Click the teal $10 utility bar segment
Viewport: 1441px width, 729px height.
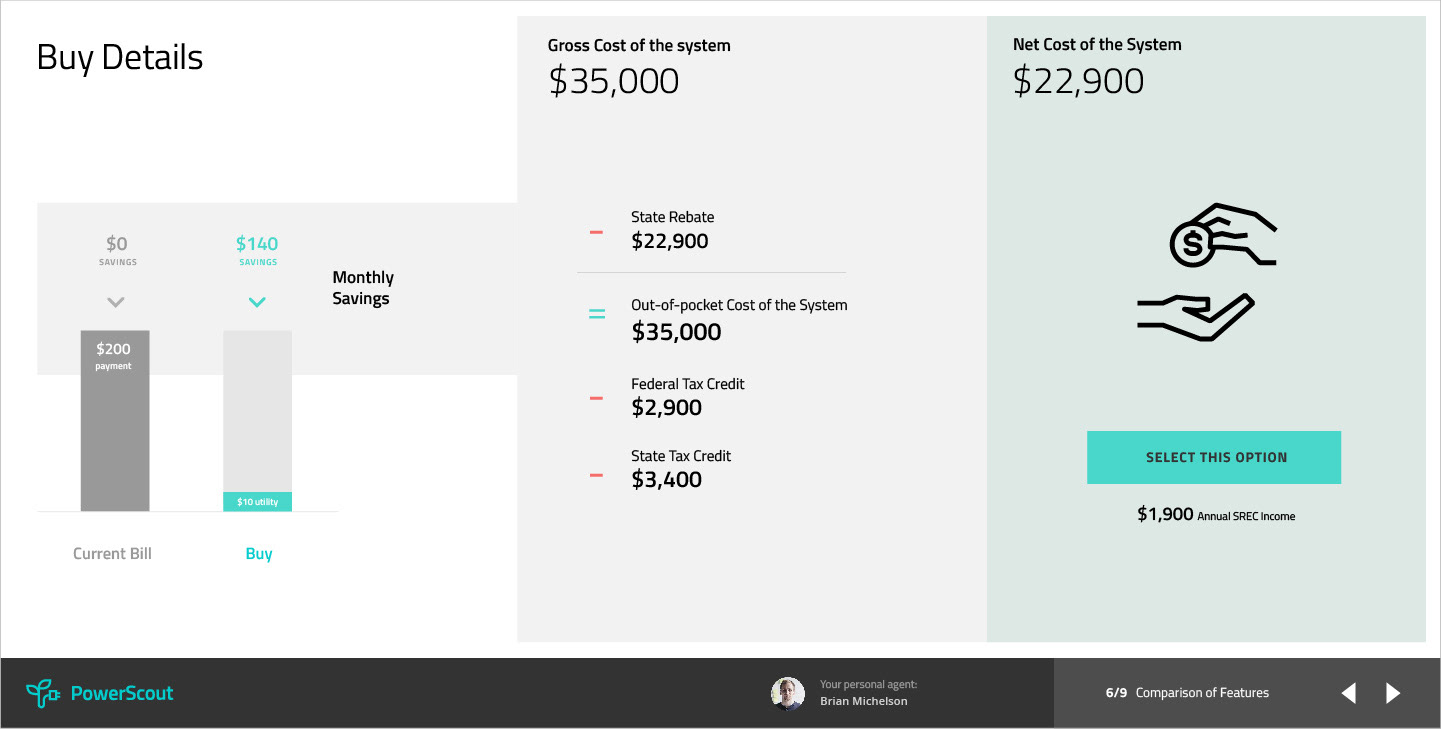(257, 501)
